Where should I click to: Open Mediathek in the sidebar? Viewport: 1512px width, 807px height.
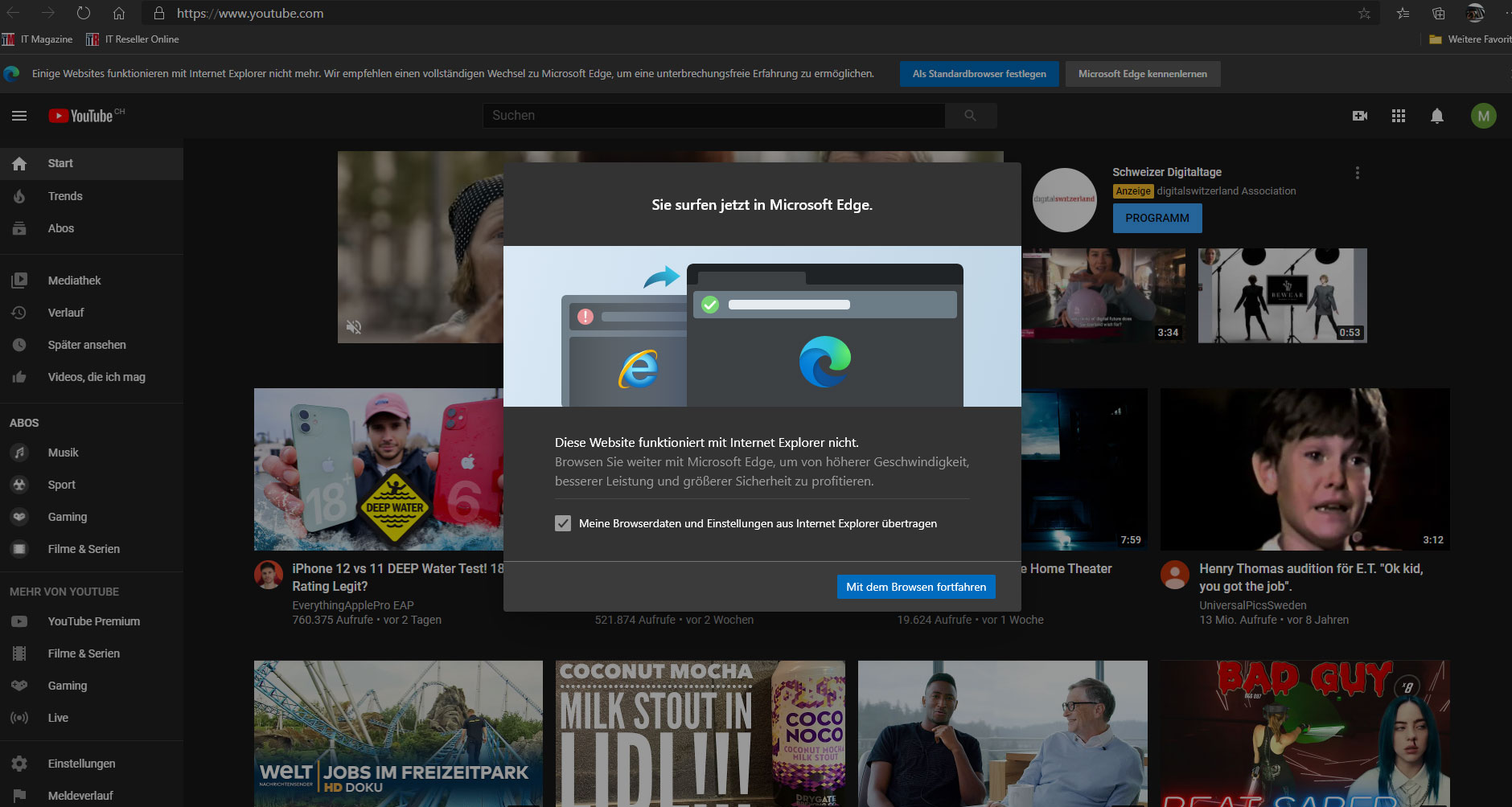click(x=92, y=281)
